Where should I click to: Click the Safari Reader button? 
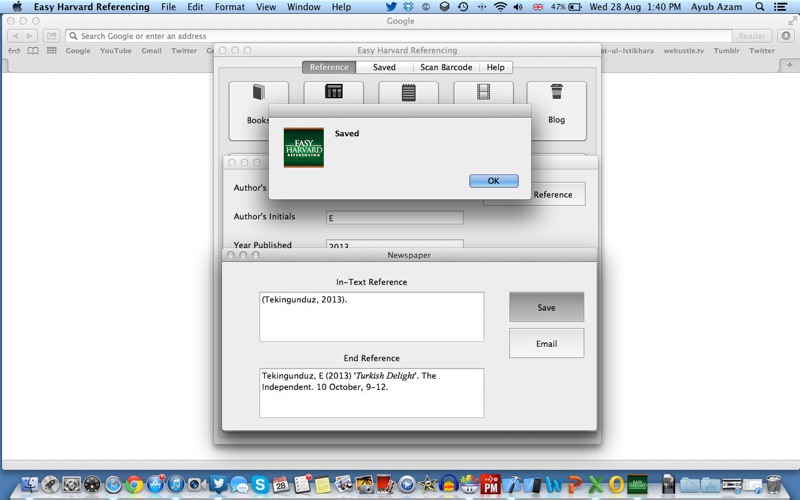[x=752, y=36]
